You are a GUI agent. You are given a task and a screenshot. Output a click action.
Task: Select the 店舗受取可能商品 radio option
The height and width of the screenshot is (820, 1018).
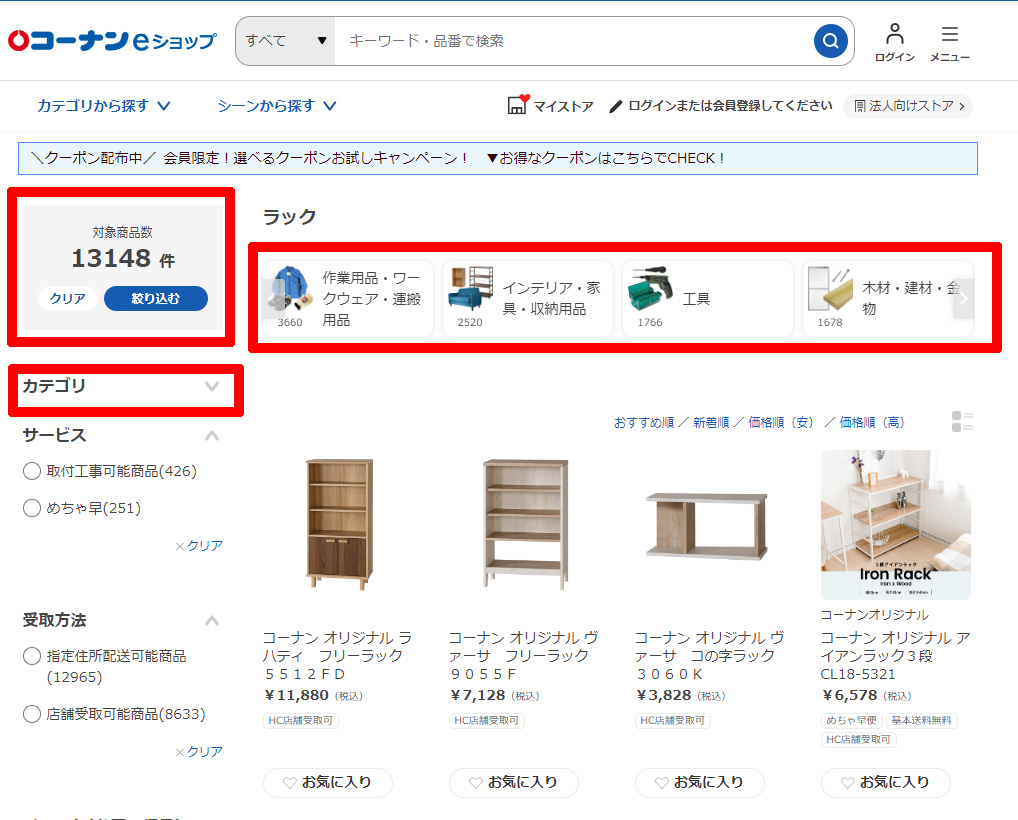coord(32,714)
